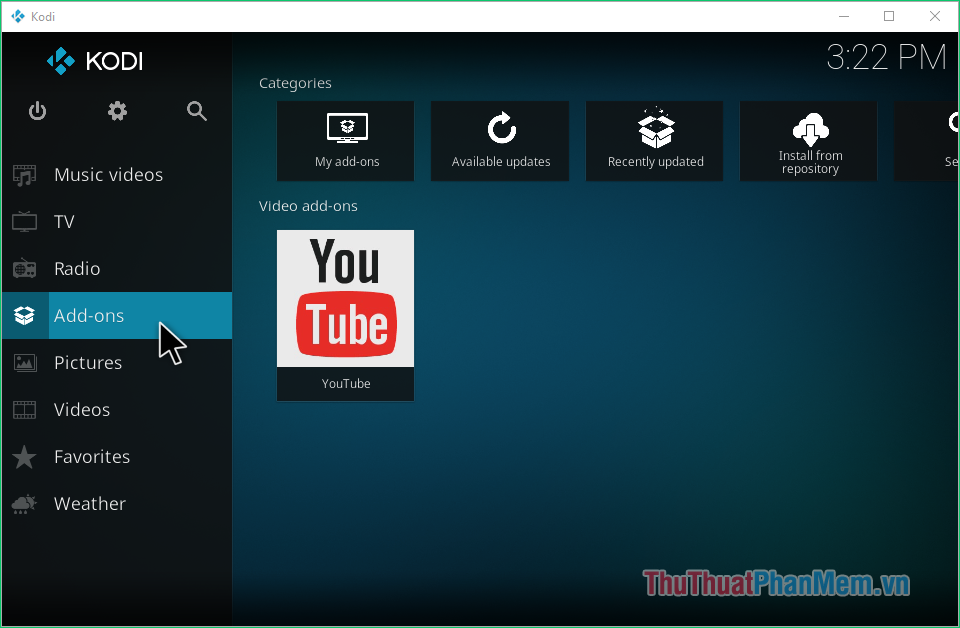Click the Kodi logo at the top left

(95, 61)
